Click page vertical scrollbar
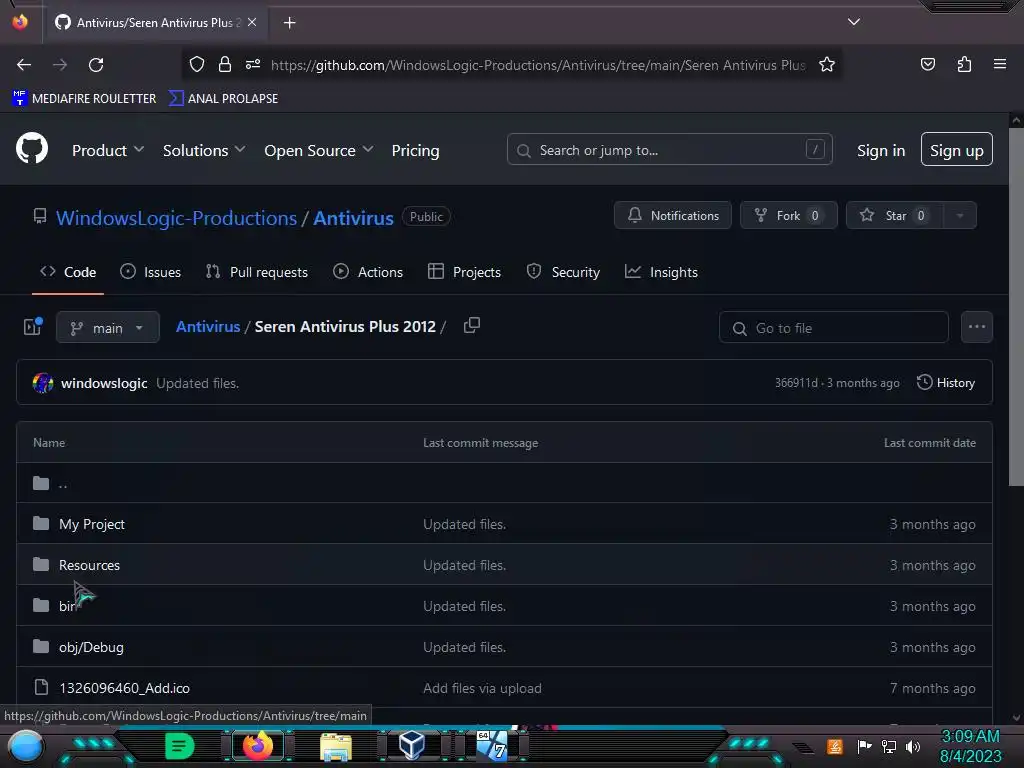 1016,307
